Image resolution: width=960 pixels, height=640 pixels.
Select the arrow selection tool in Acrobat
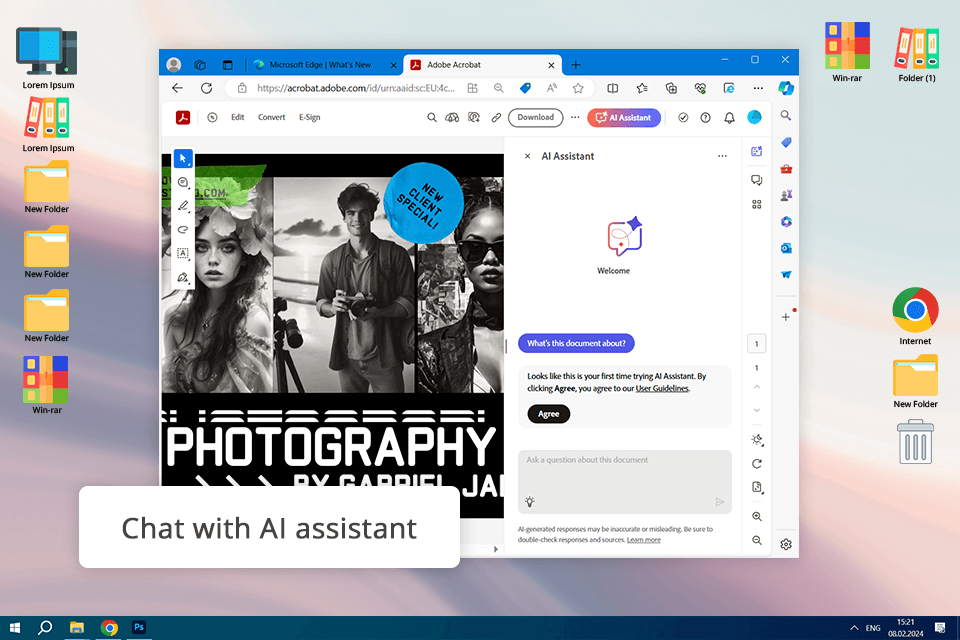point(183,159)
